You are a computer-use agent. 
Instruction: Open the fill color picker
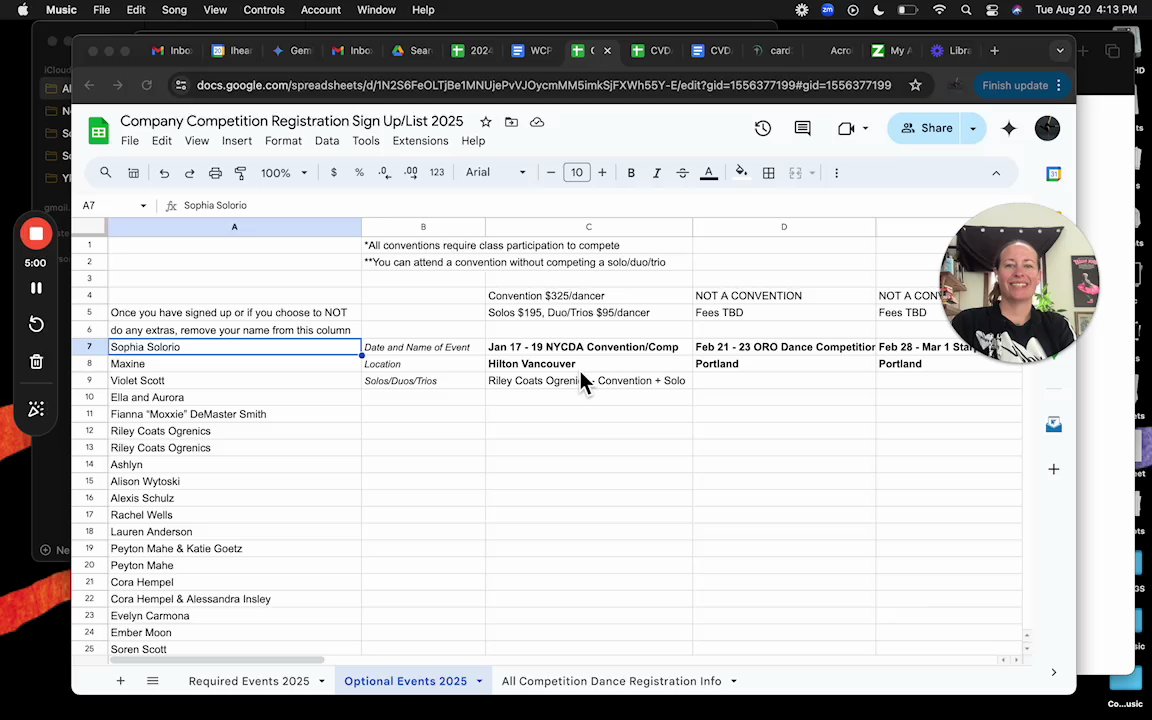[x=741, y=173]
